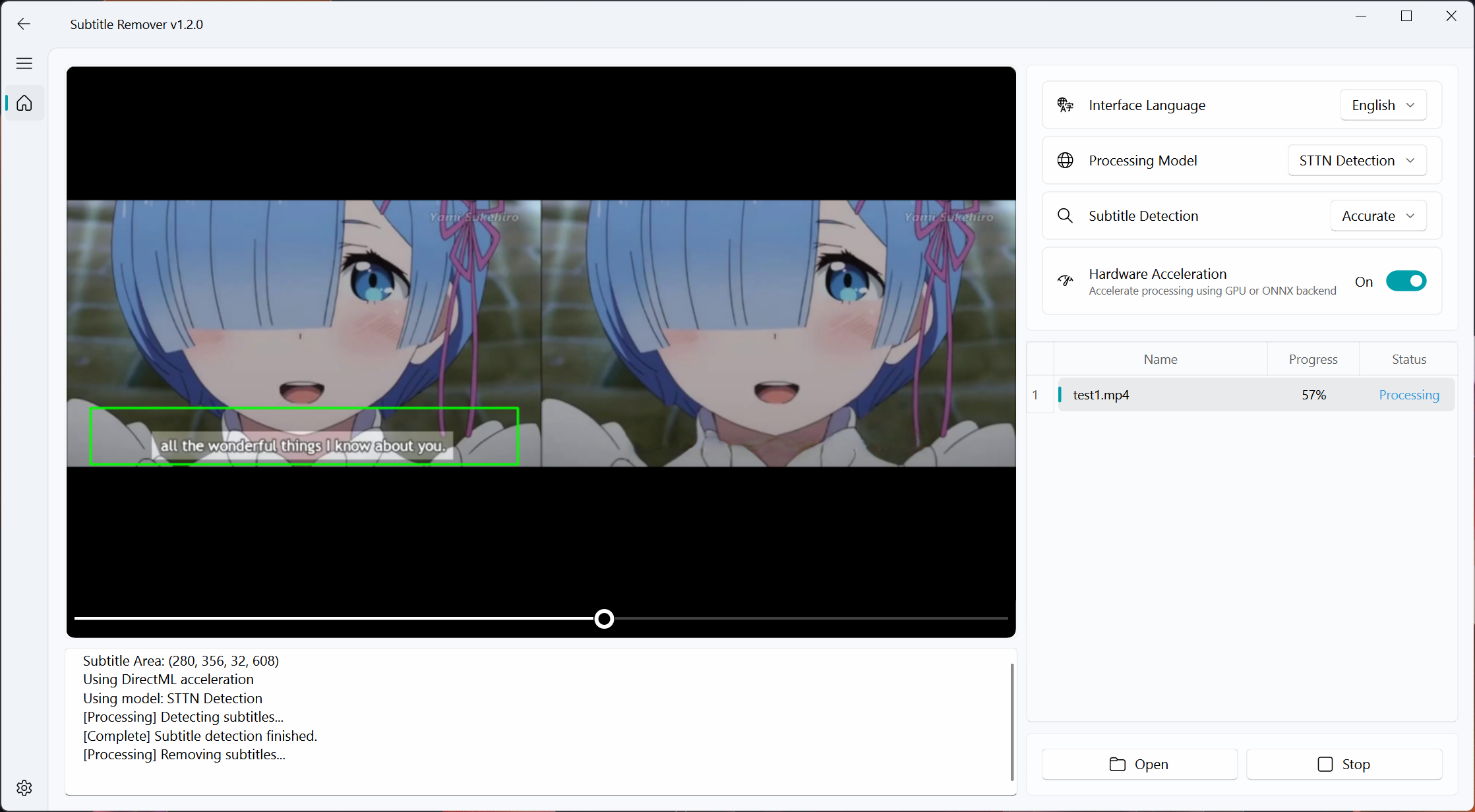The width and height of the screenshot is (1475, 812).
Task: Close the Subtitle Remover window
Action: pyautogui.click(x=1451, y=16)
